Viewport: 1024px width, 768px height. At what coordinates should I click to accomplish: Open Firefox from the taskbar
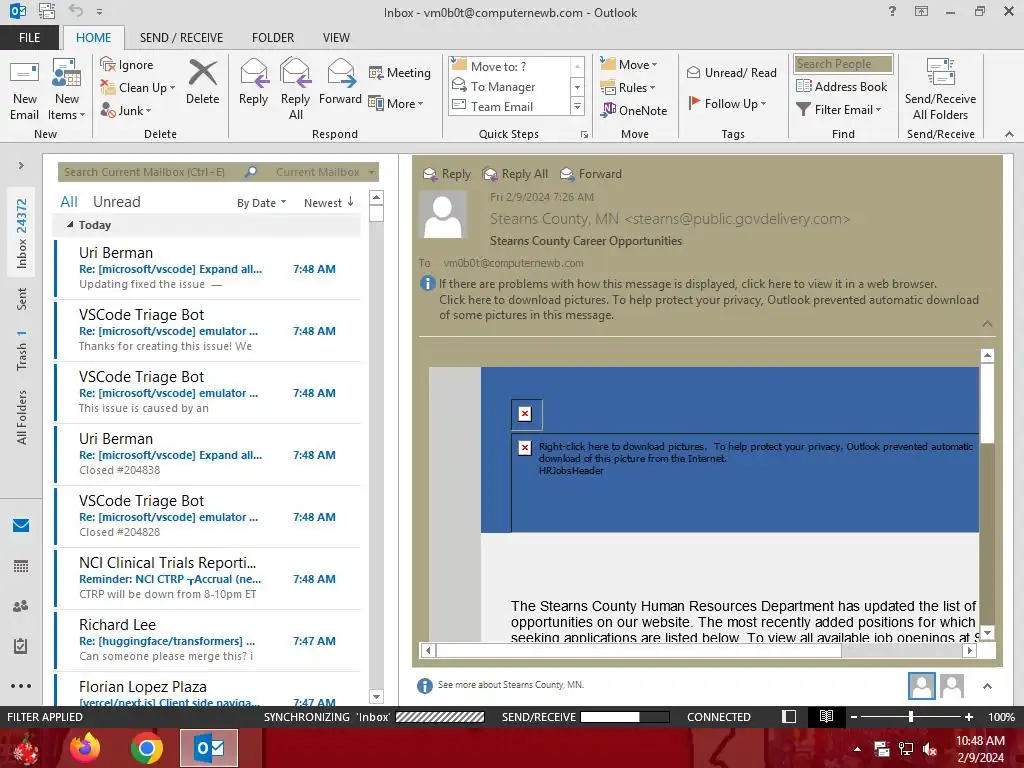(x=85, y=748)
